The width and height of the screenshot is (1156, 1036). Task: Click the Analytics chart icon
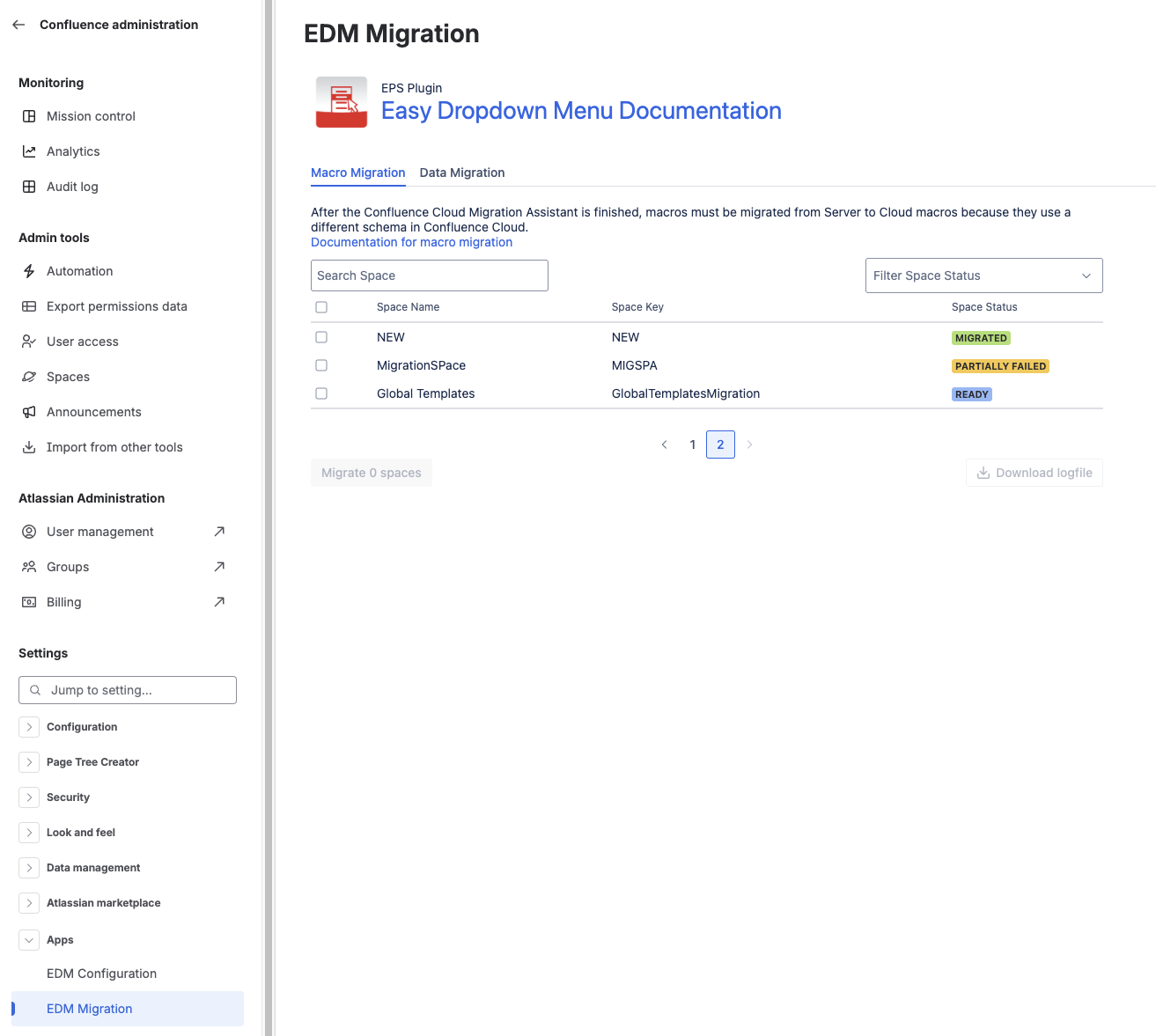(29, 151)
